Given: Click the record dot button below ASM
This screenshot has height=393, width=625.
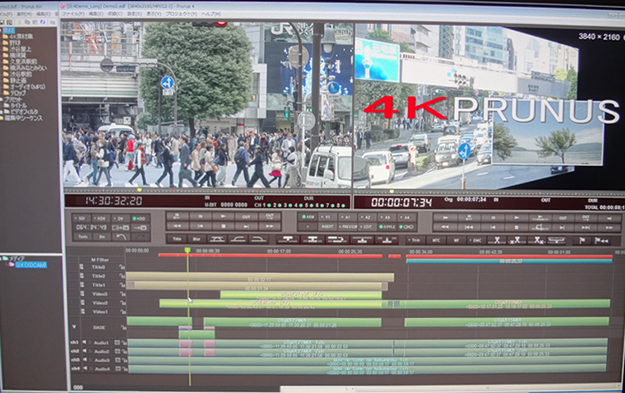Looking at the screenshot, I should tap(308, 227).
